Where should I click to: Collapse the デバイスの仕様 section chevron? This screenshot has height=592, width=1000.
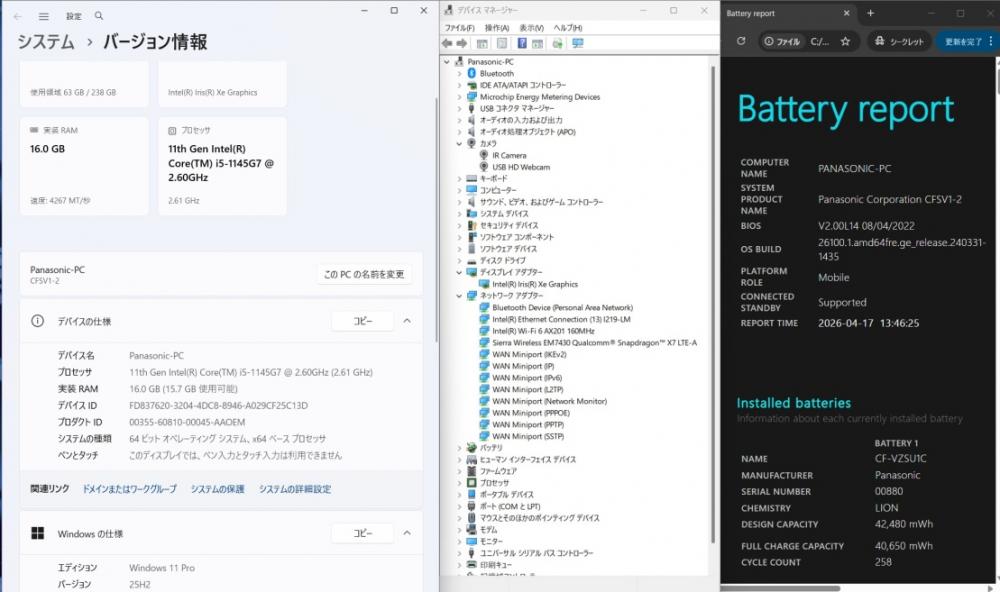[407, 321]
